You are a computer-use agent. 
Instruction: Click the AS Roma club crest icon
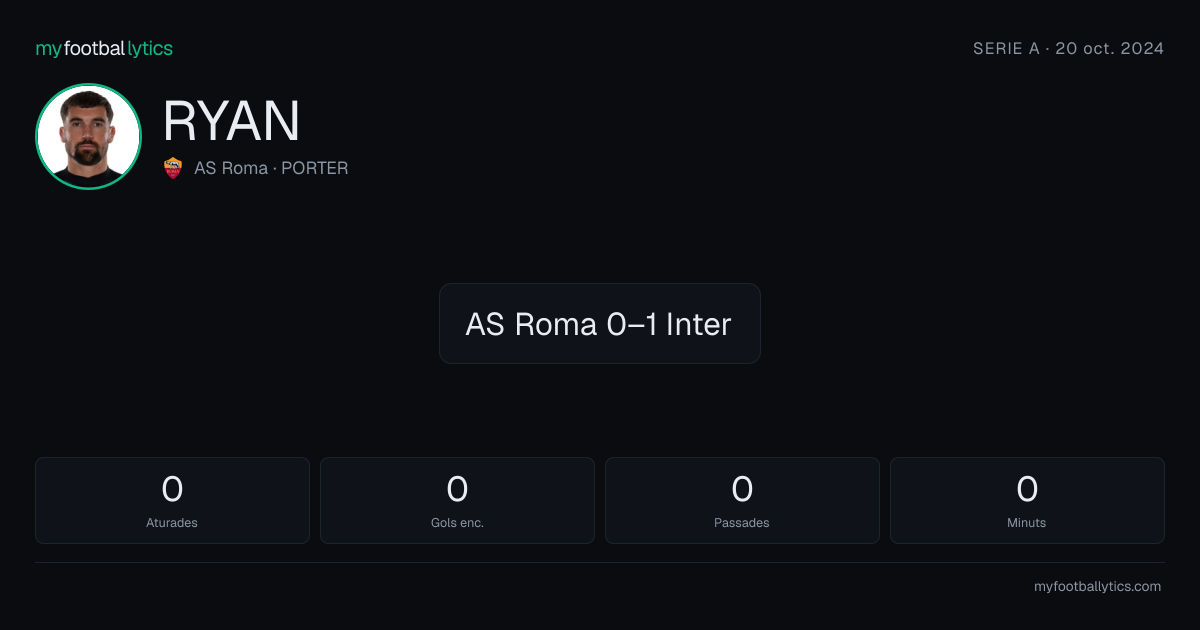tap(173, 168)
